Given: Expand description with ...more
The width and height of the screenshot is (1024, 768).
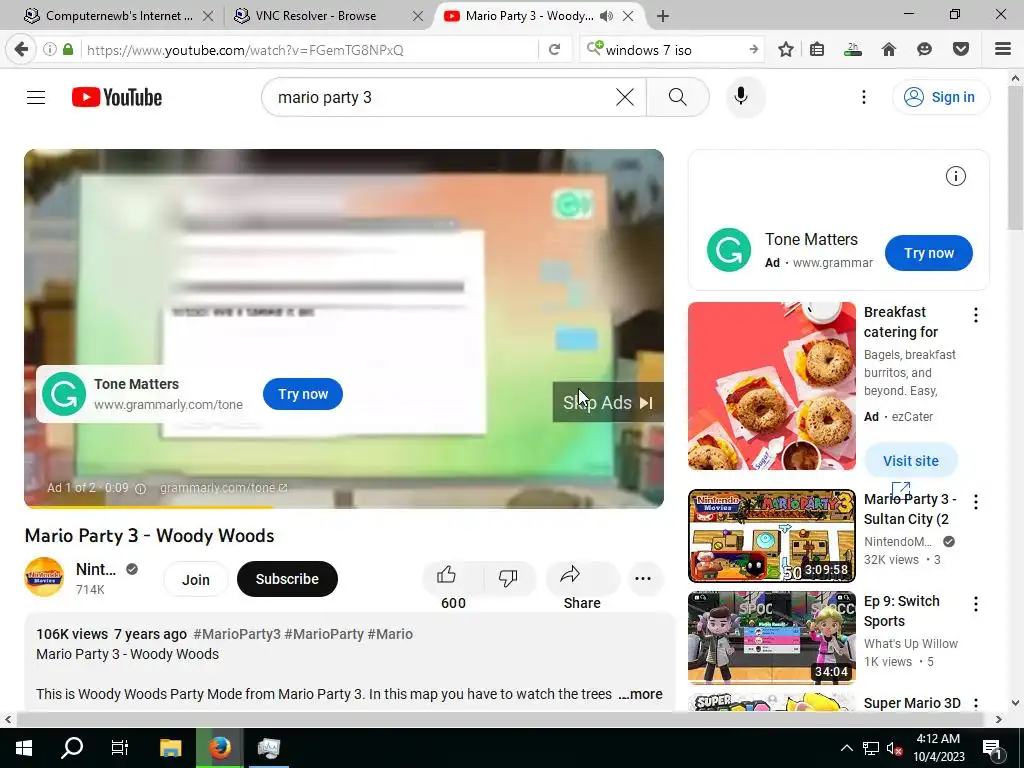Looking at the screenshot, I should [x=641, y=694].
